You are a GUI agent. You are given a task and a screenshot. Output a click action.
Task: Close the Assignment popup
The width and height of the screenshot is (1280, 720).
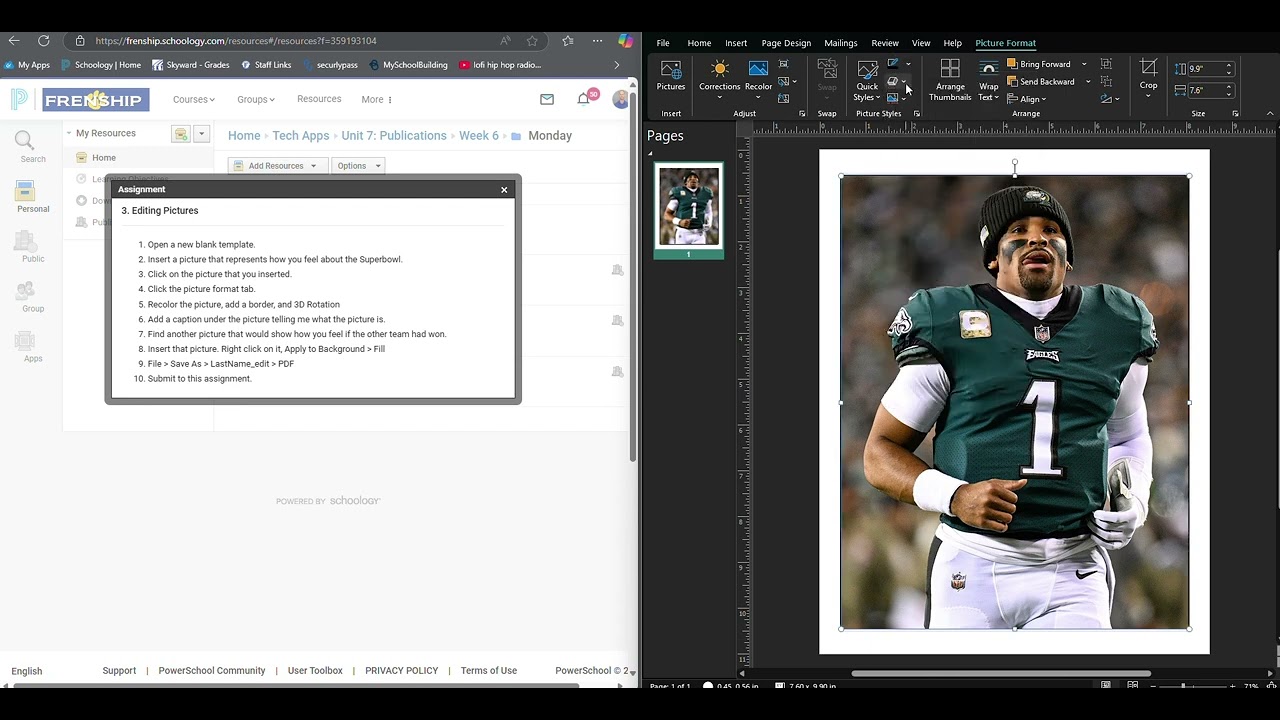(x=504, y=189)
